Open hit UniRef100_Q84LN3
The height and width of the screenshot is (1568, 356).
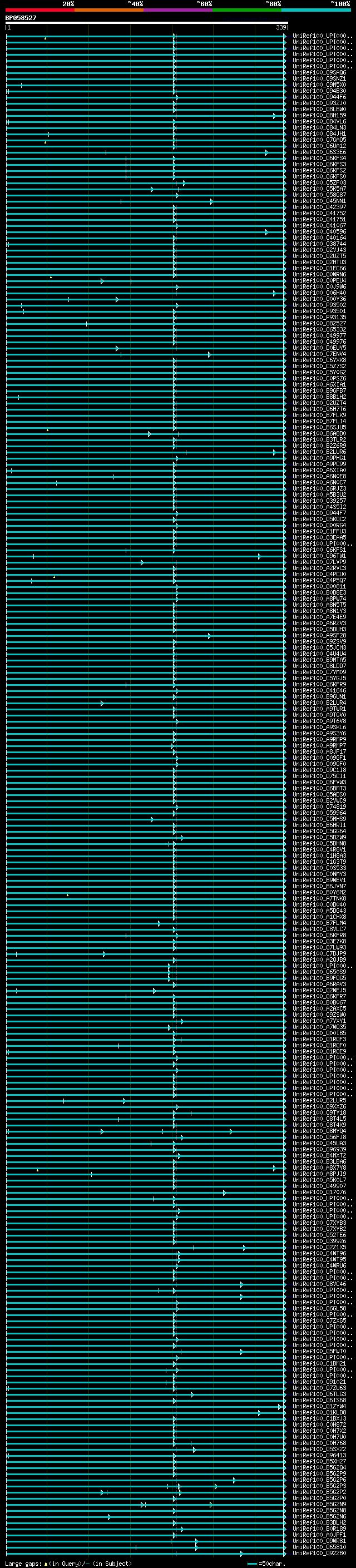[319, 127]
